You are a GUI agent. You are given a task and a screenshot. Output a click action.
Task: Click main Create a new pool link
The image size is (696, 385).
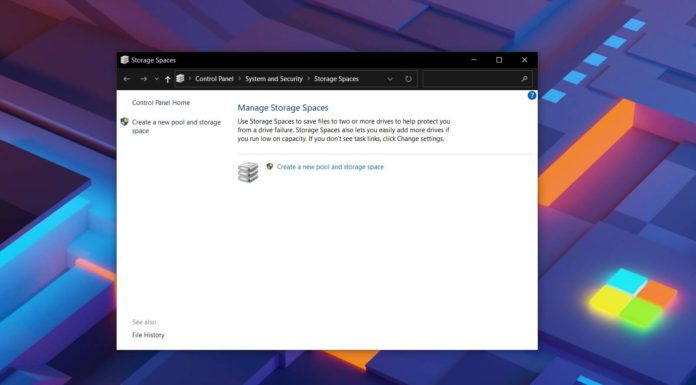pos(330,167)
